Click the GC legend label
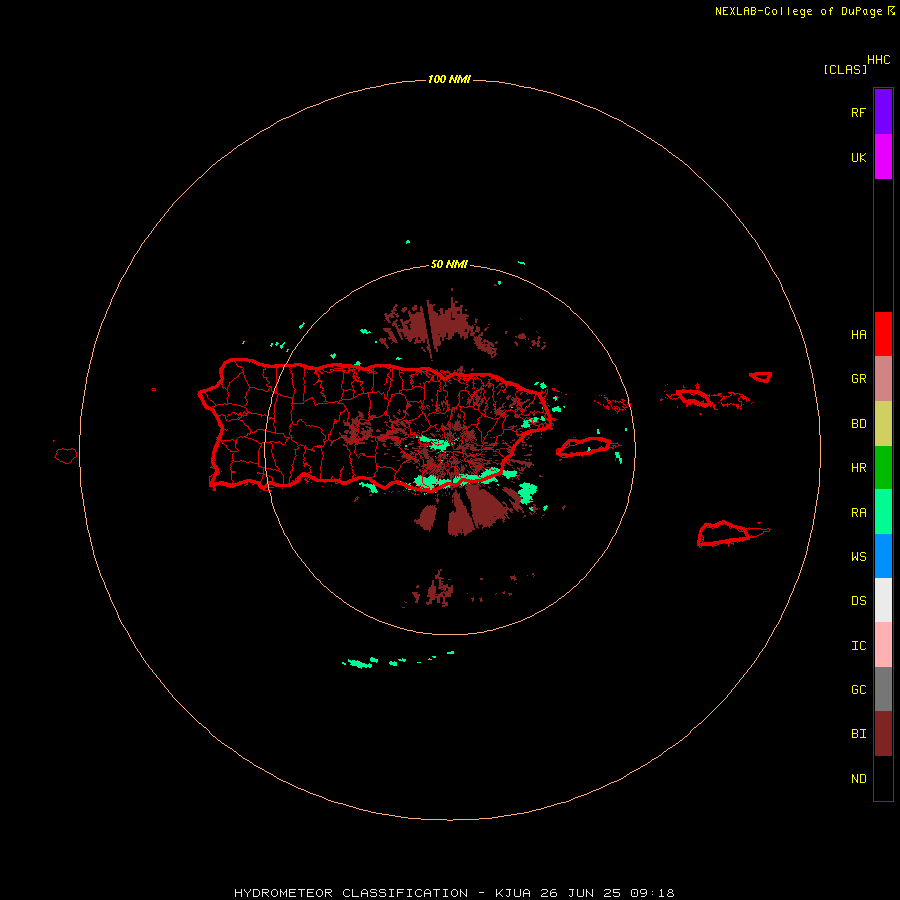This screenshot has height=900, width=900. tap(858, 690)
